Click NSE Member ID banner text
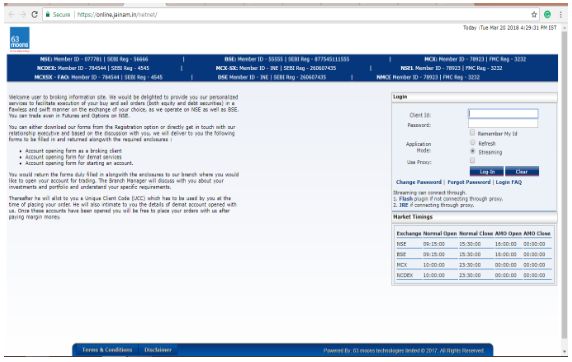This screenshot has width=572, height=362. click(x=94, y=59)
